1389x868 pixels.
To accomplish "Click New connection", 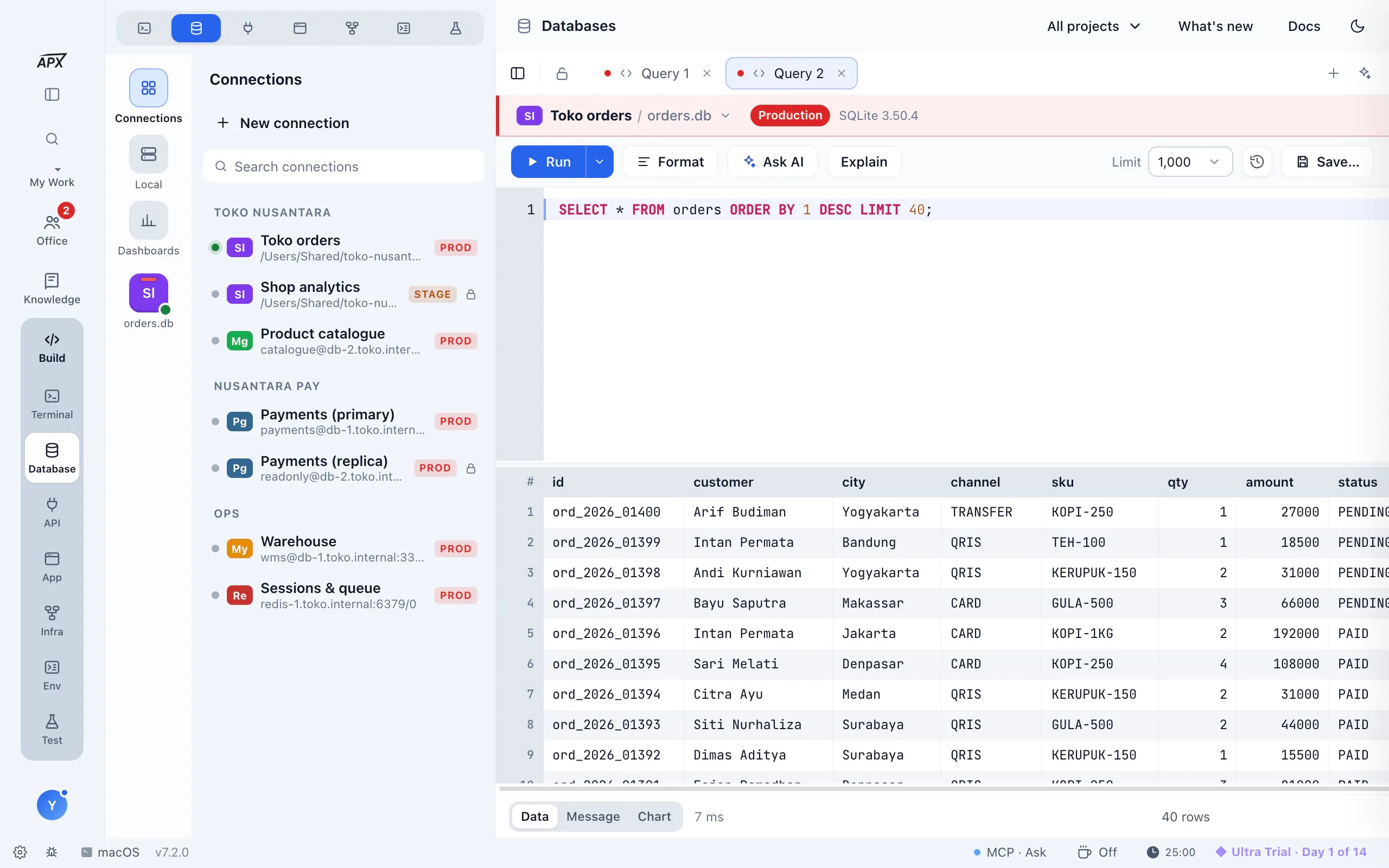I will coord(283,123).
